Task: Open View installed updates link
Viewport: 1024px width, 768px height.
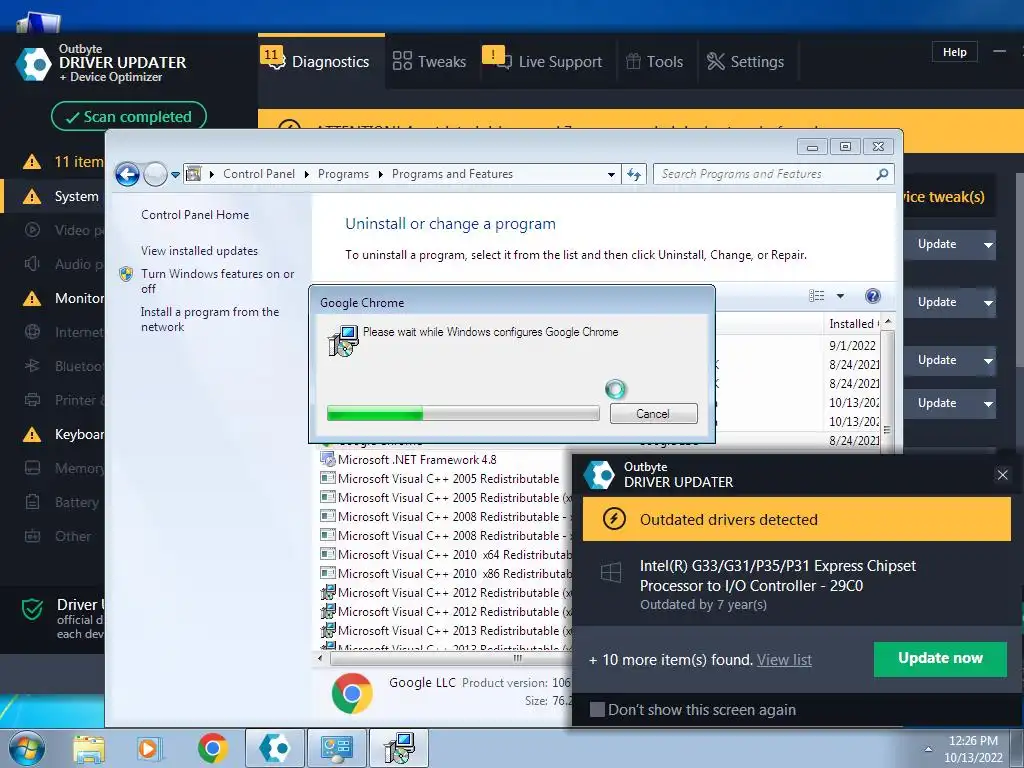Action: pos(199,251)
